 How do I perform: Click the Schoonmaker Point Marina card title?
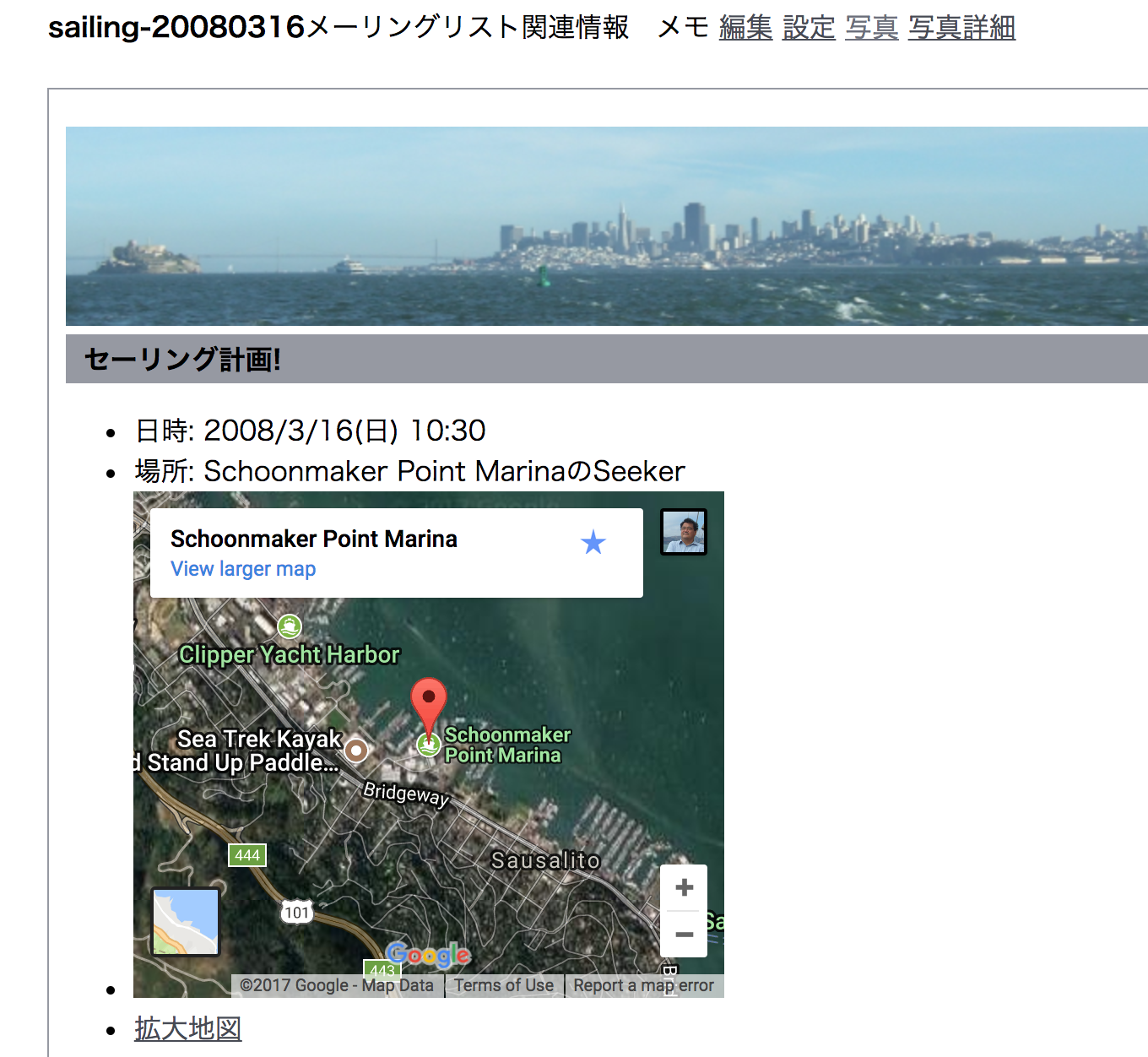tap(314, 539)
